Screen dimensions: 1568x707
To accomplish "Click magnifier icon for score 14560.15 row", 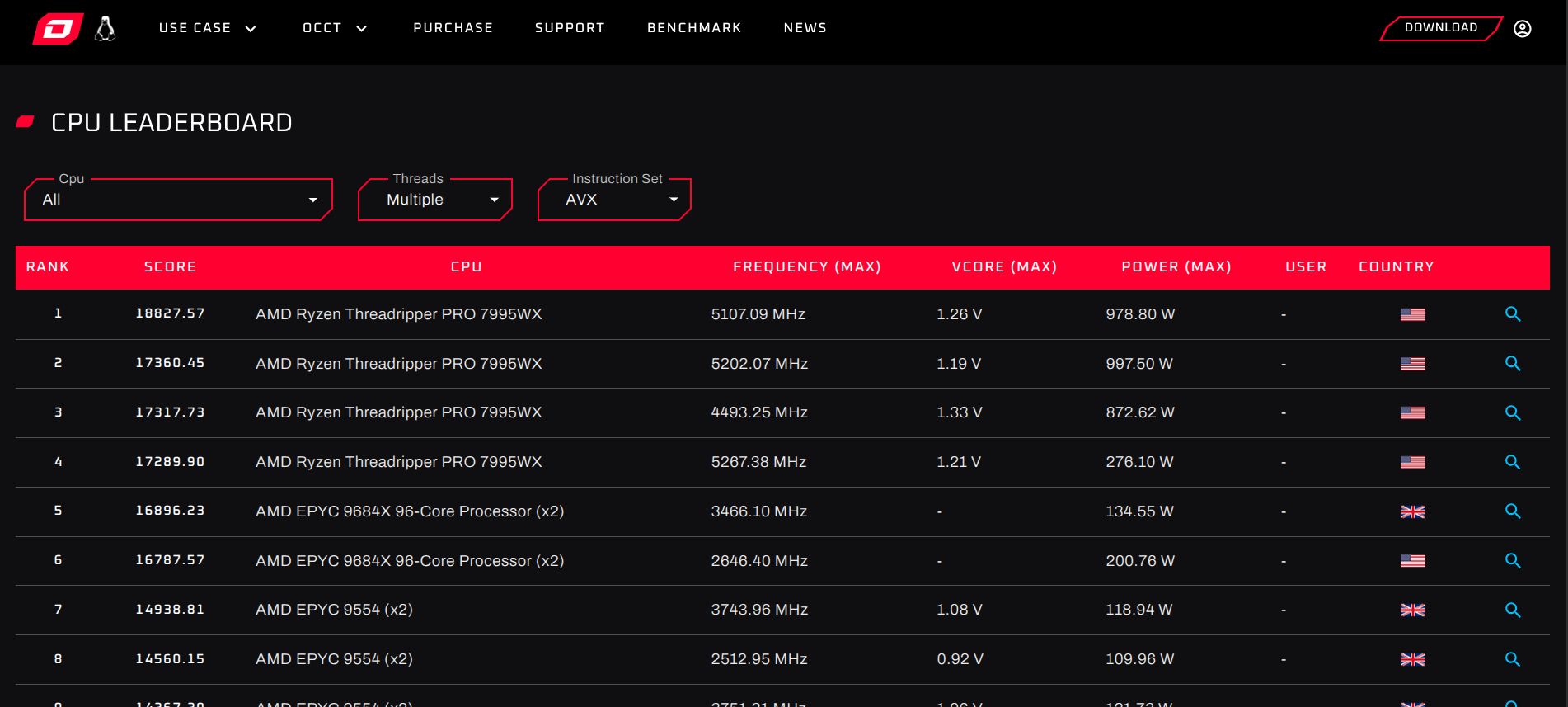I will (x=1512, y=659).
